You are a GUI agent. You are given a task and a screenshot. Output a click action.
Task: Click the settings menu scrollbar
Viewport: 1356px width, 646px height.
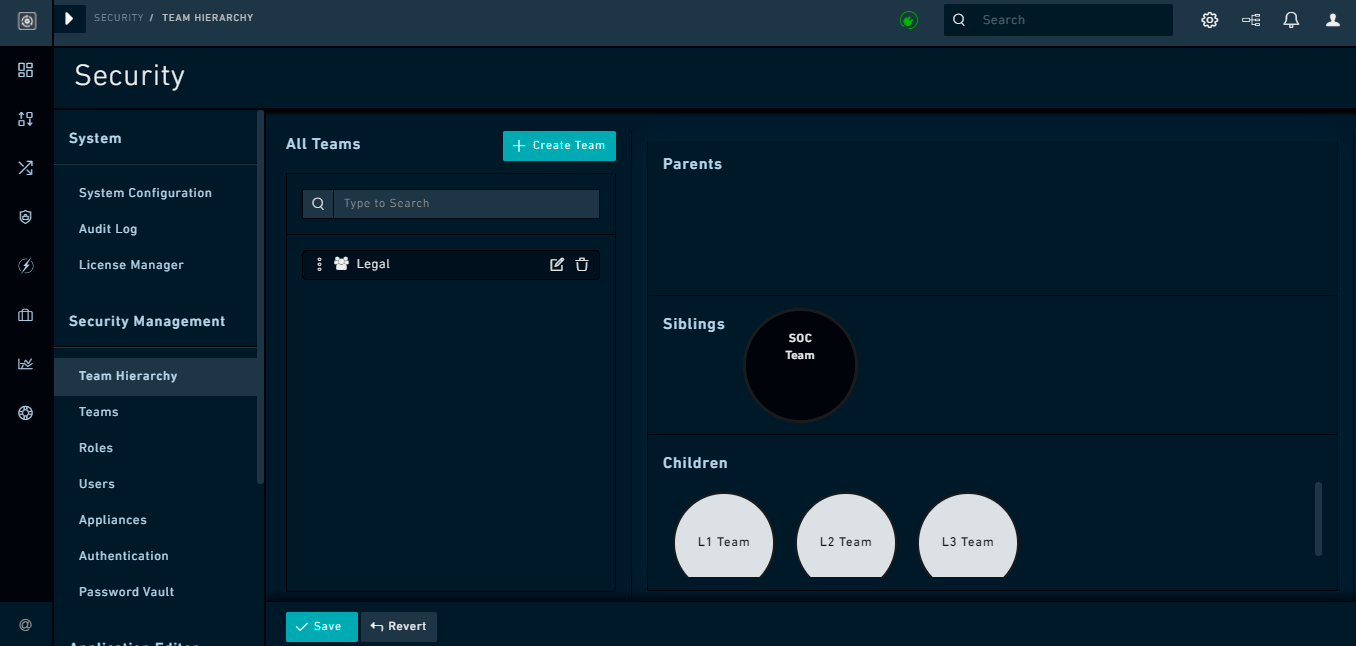[260, 297]
